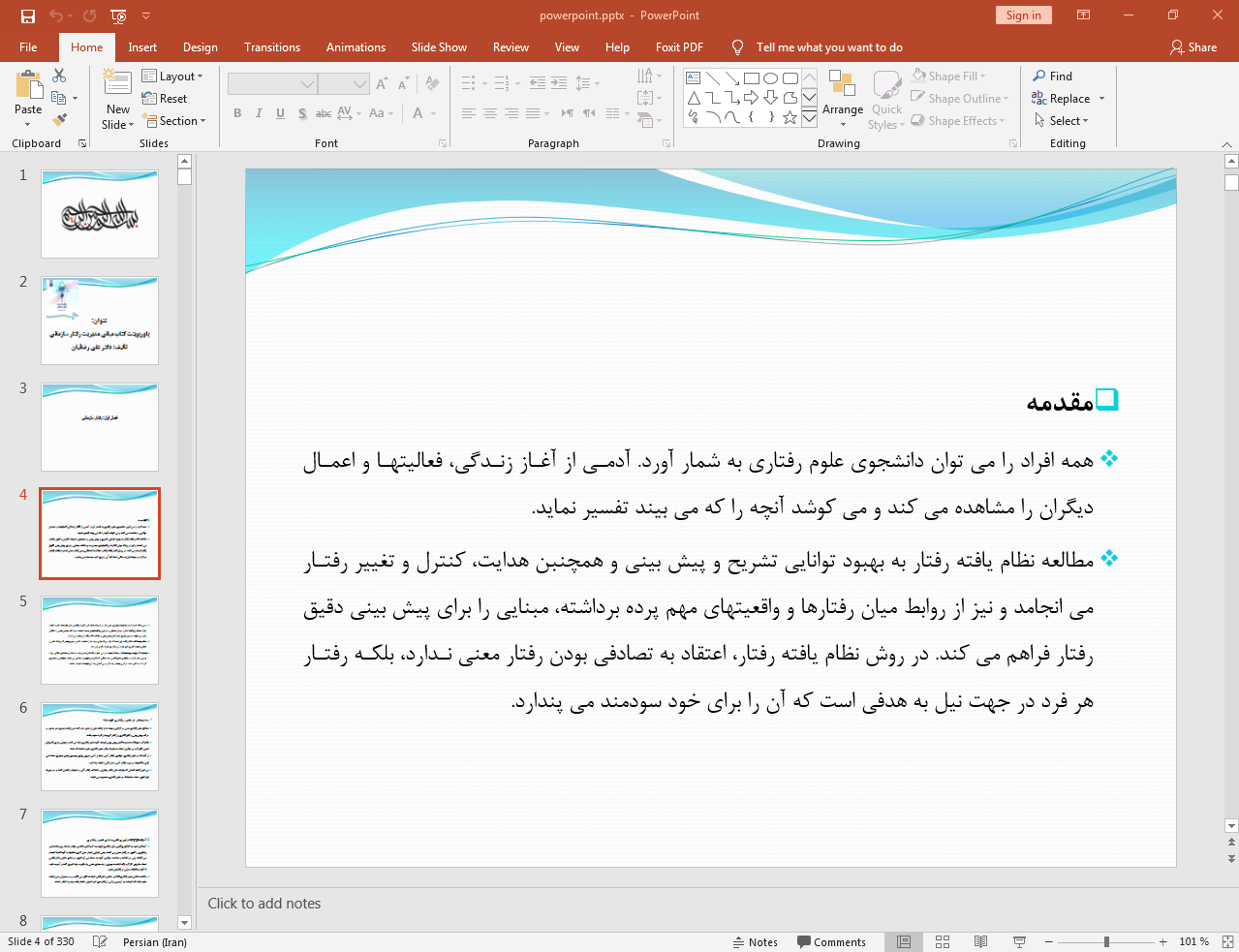Viewport: 1239px width, 952px height.
Task: Click the Decrease List Level icon
Action: 538,83
